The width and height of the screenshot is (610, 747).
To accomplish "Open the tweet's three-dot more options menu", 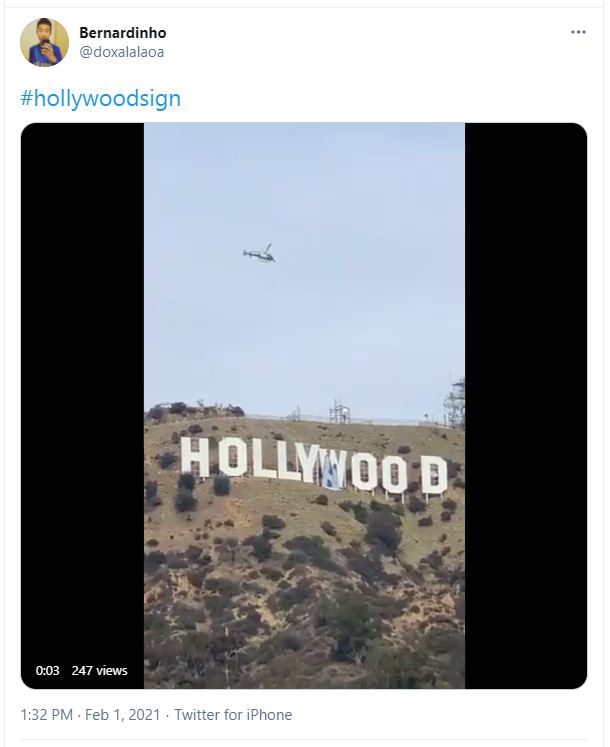I will (x=578, y=32).
